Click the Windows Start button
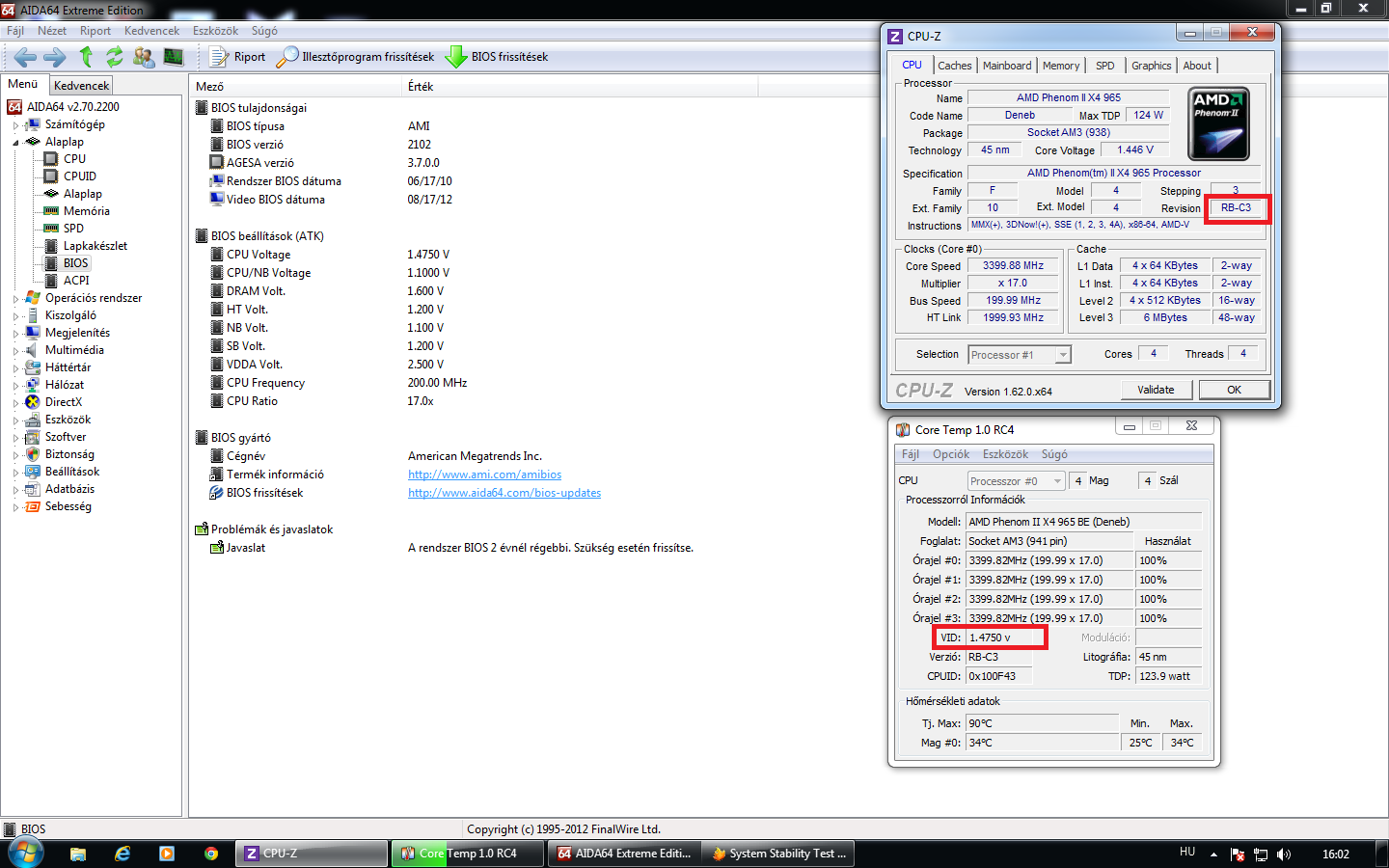The image size is (1389, 868). click(26, 854)
